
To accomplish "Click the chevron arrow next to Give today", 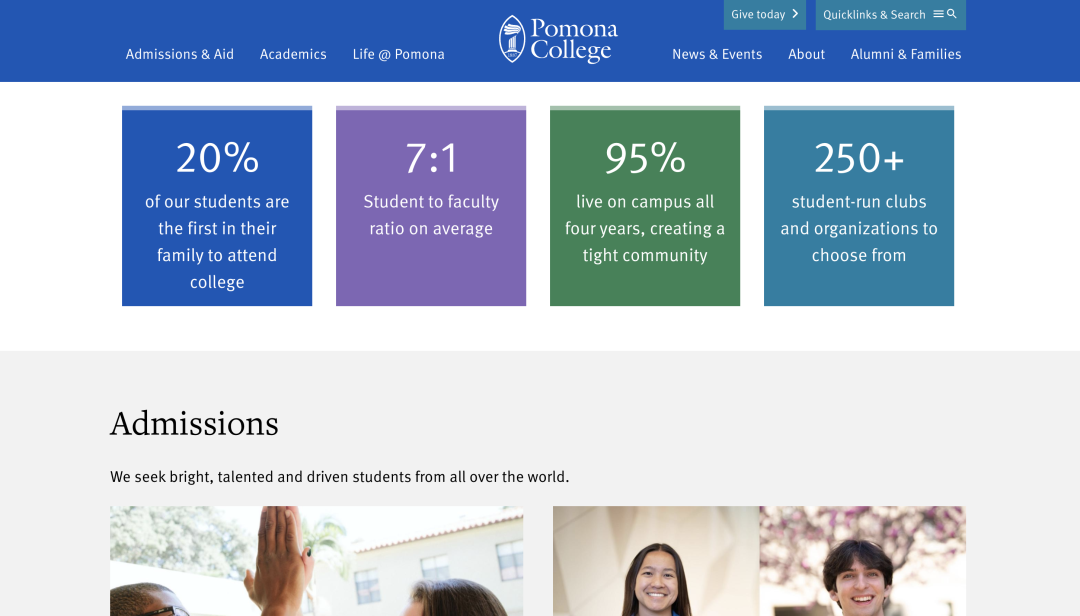I will click(x=795, y=14).
